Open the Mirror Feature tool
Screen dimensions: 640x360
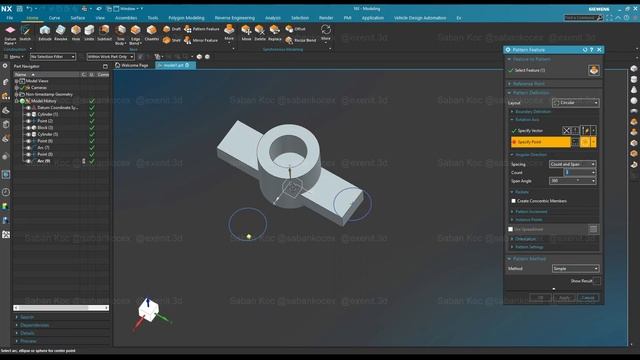click(201, 40)
